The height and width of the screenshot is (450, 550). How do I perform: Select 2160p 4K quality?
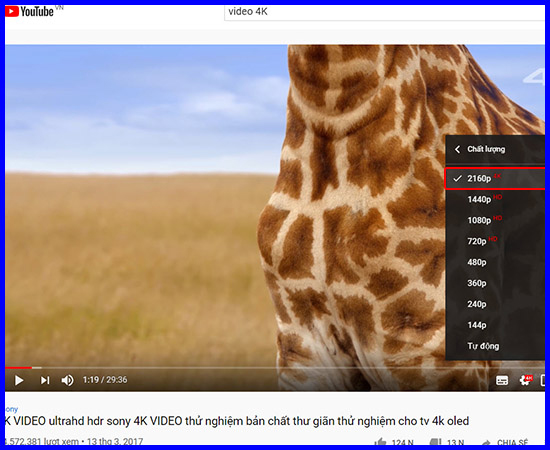[495, 179]
